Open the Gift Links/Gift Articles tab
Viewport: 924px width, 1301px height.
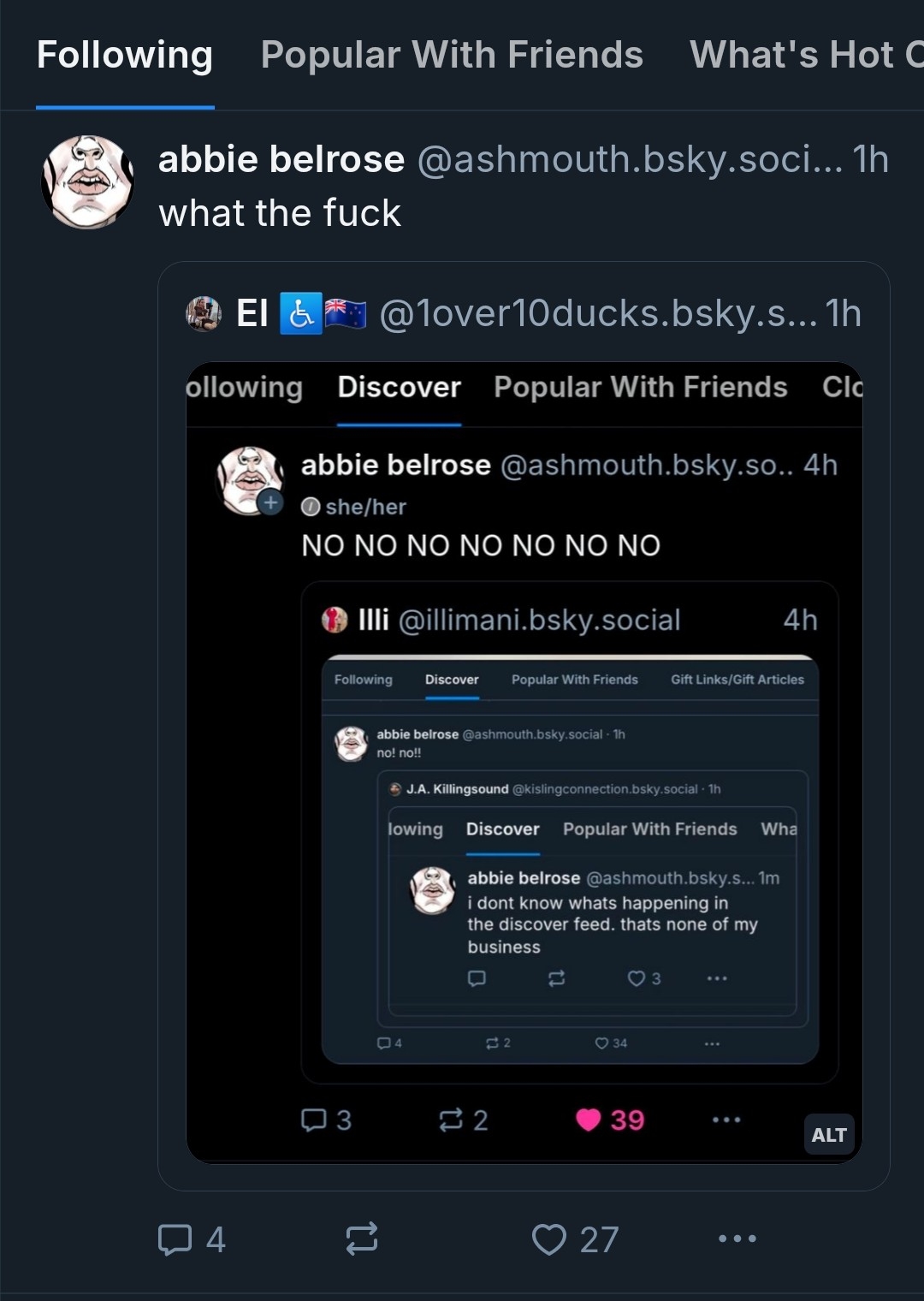point(737,680)
